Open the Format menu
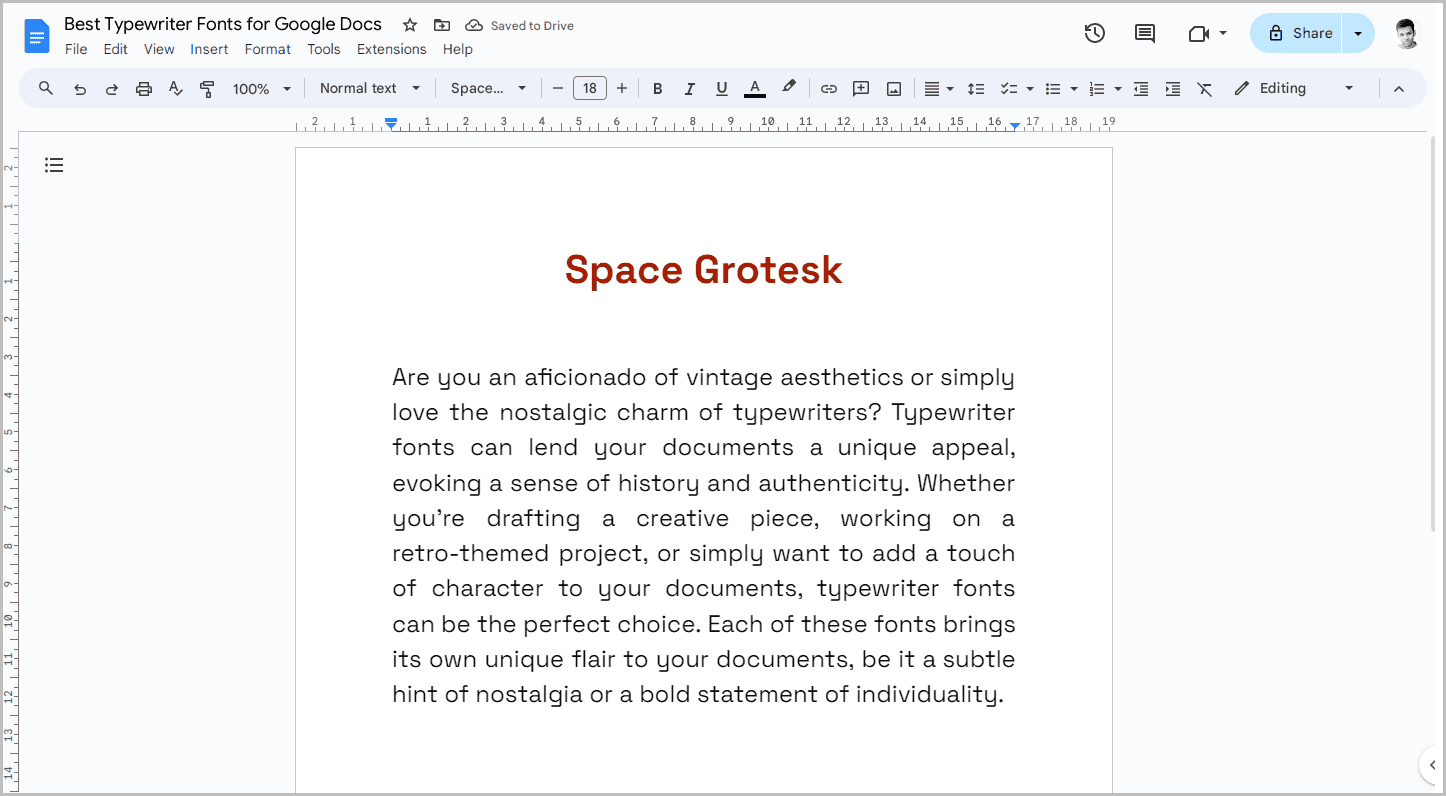 click(268, 49)
